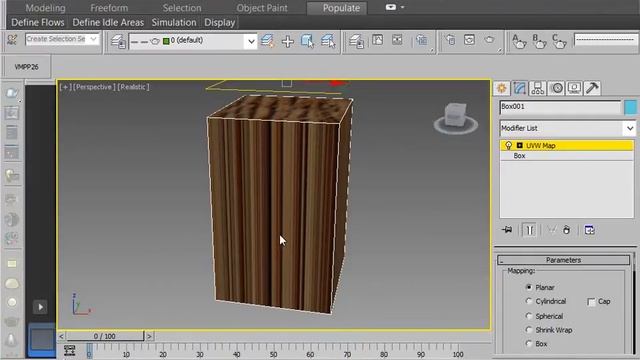640x360 pixels.
Task: Open the Create command panel tab
Action: (502, 88)
